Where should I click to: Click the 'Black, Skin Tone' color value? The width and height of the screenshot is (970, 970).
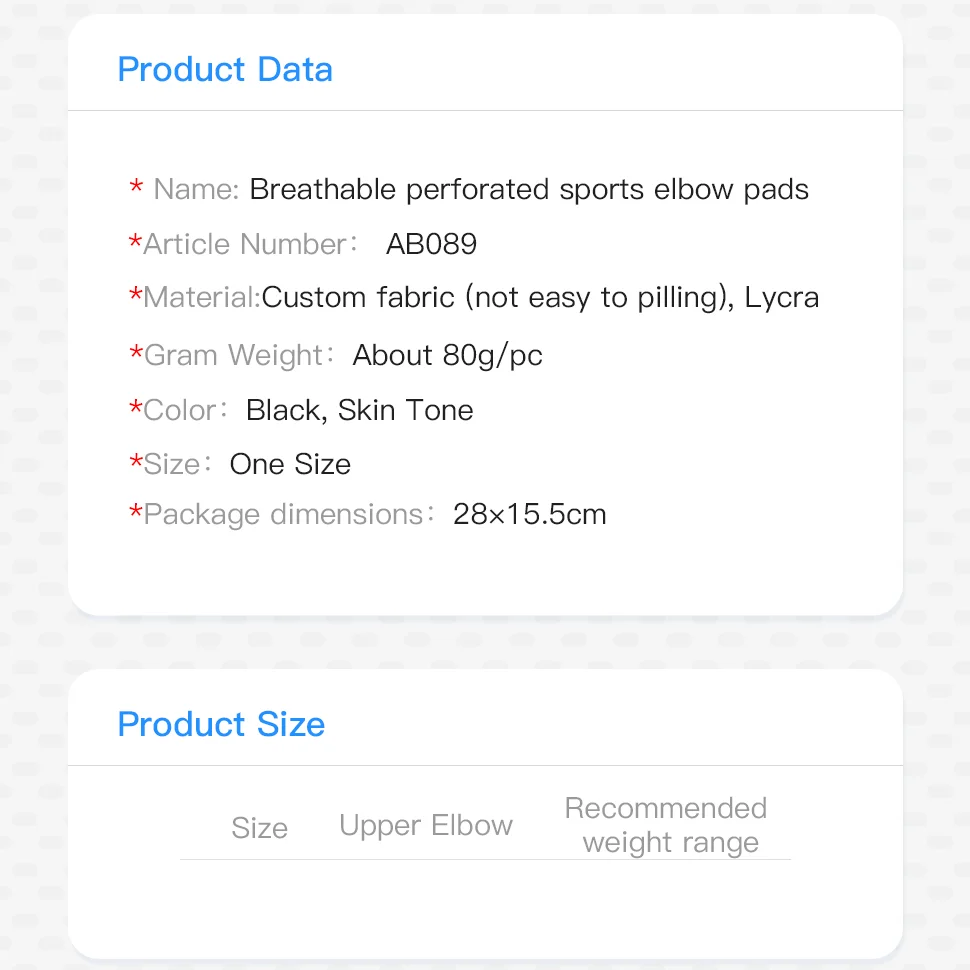point(360,410)
